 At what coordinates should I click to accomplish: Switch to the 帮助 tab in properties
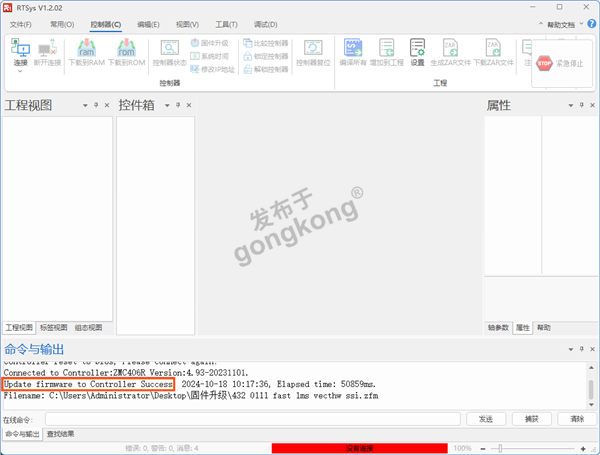point(544,328)
